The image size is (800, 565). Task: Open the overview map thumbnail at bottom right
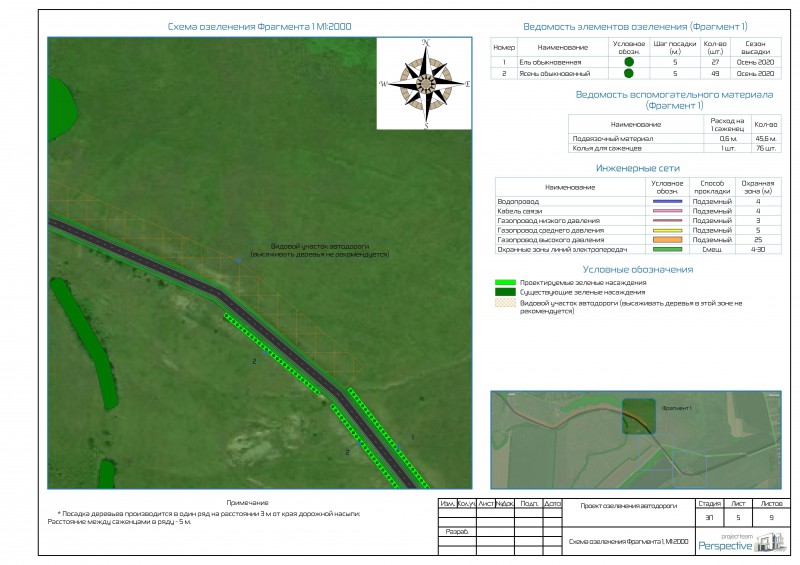click(636, 440)
